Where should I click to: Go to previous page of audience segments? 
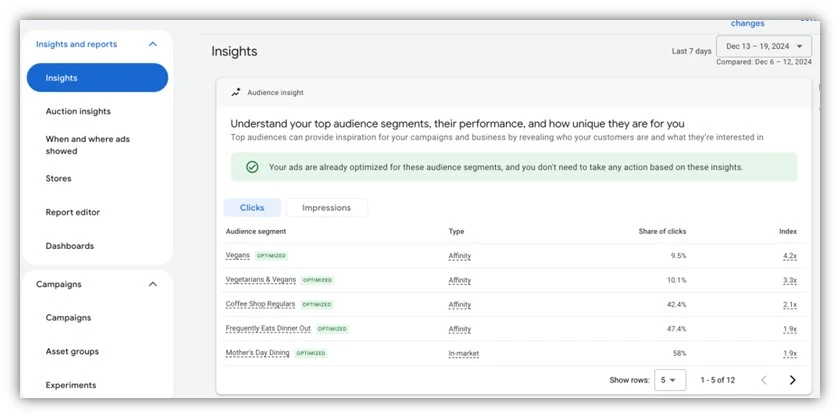[764, 380]
